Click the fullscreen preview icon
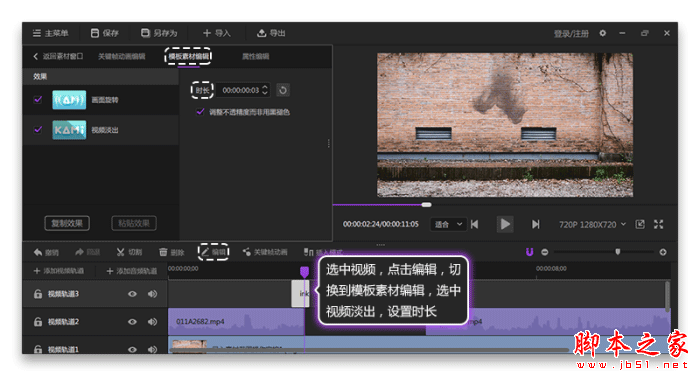Image resolution: width=700 pixels, height=376 pixels. pyautogui.click(x=658, y=224)
